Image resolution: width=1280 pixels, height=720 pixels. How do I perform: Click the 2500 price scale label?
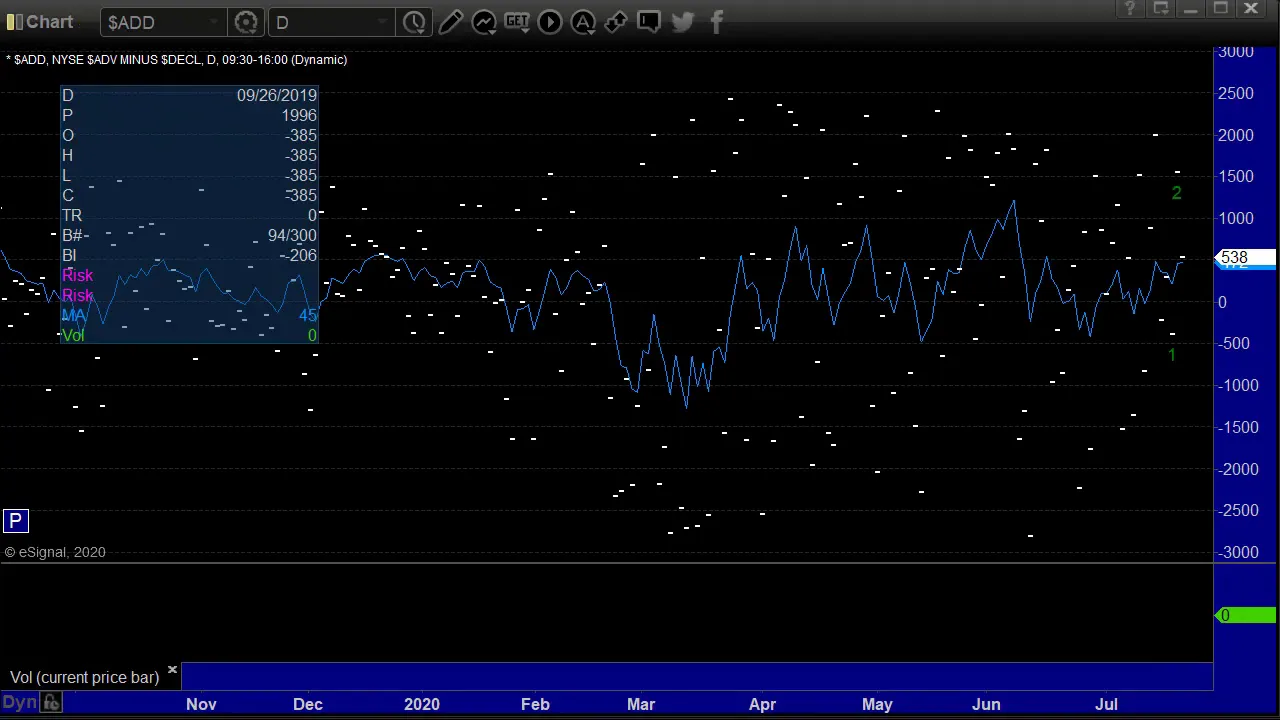pos(1236,94)
